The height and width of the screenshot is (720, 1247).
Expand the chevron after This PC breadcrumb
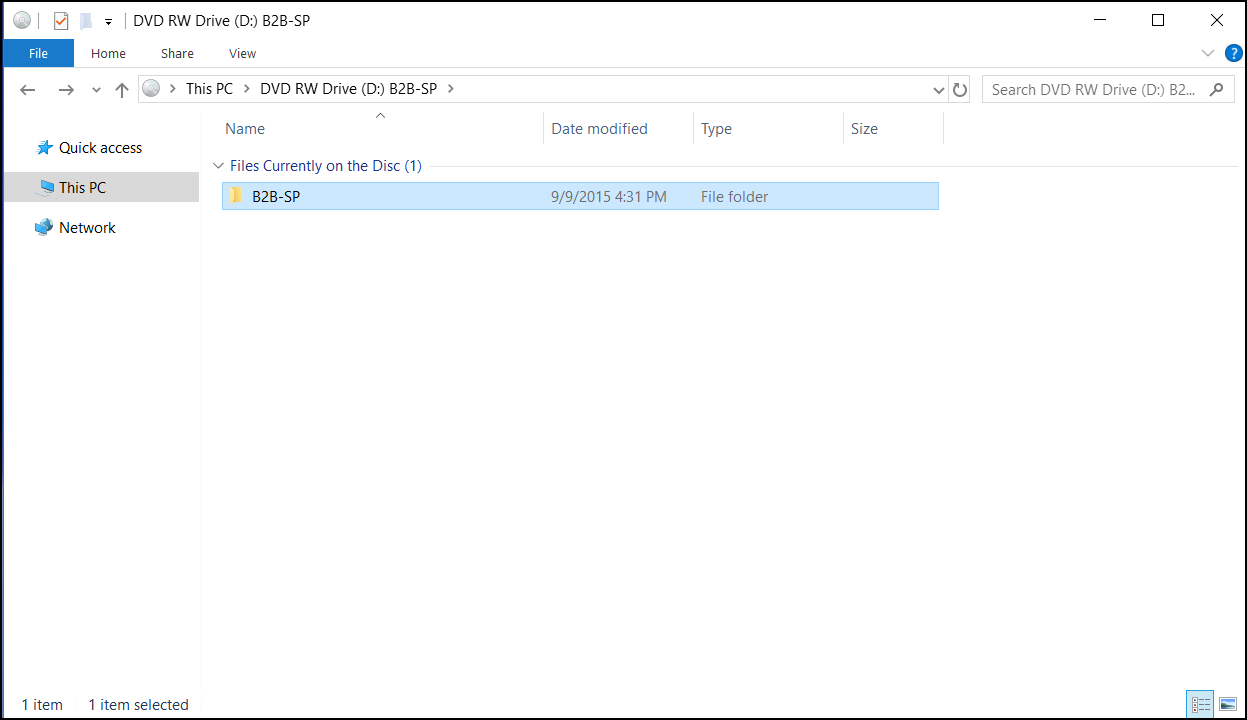[x=246, y=88]
